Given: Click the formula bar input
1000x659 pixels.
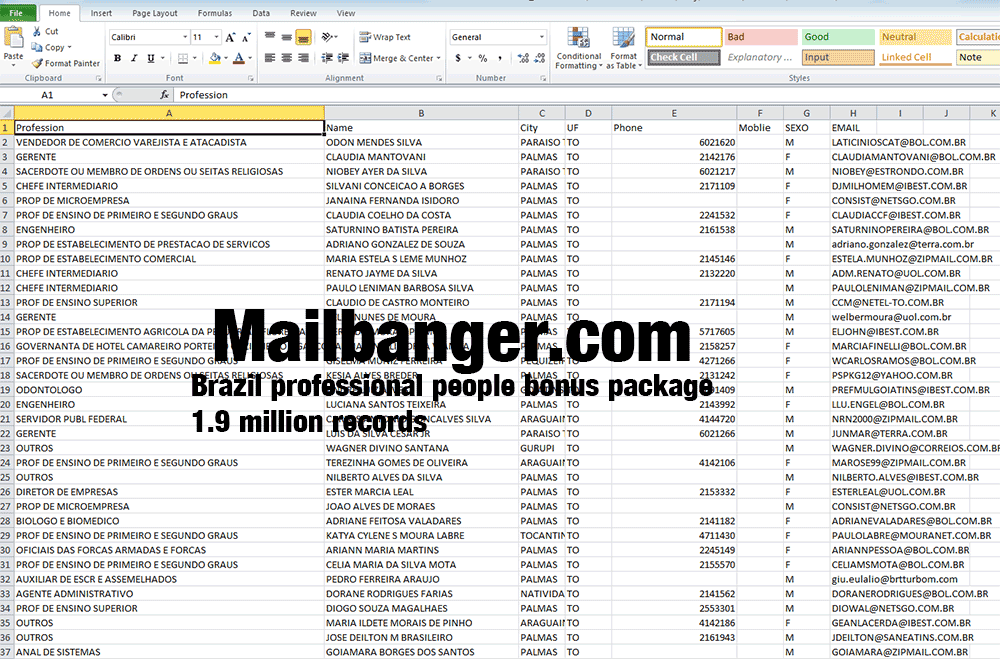Looking at the screenshot, I should pos(587,95).
